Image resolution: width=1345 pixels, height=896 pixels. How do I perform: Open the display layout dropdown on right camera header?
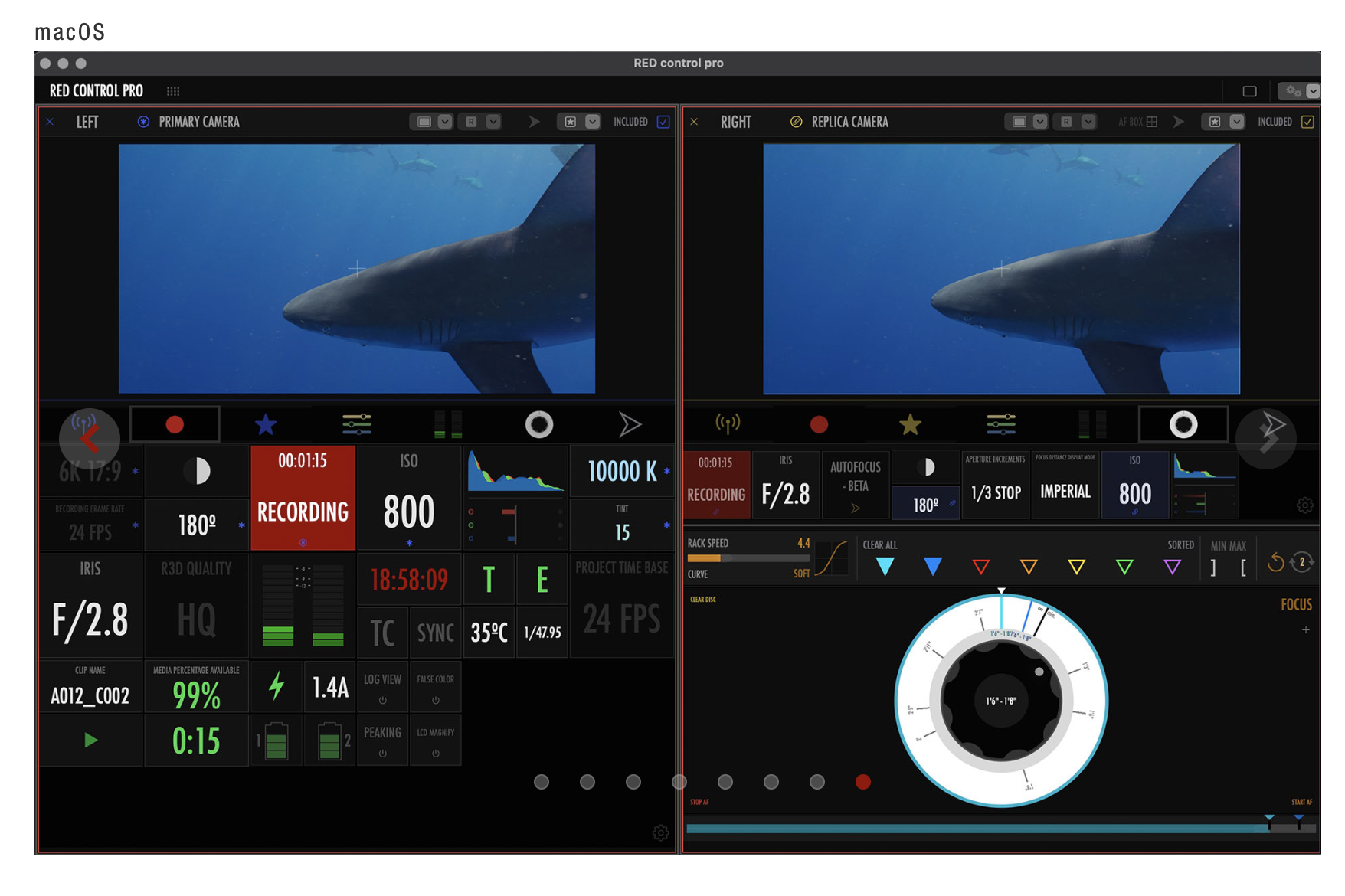pos(1039,122)
